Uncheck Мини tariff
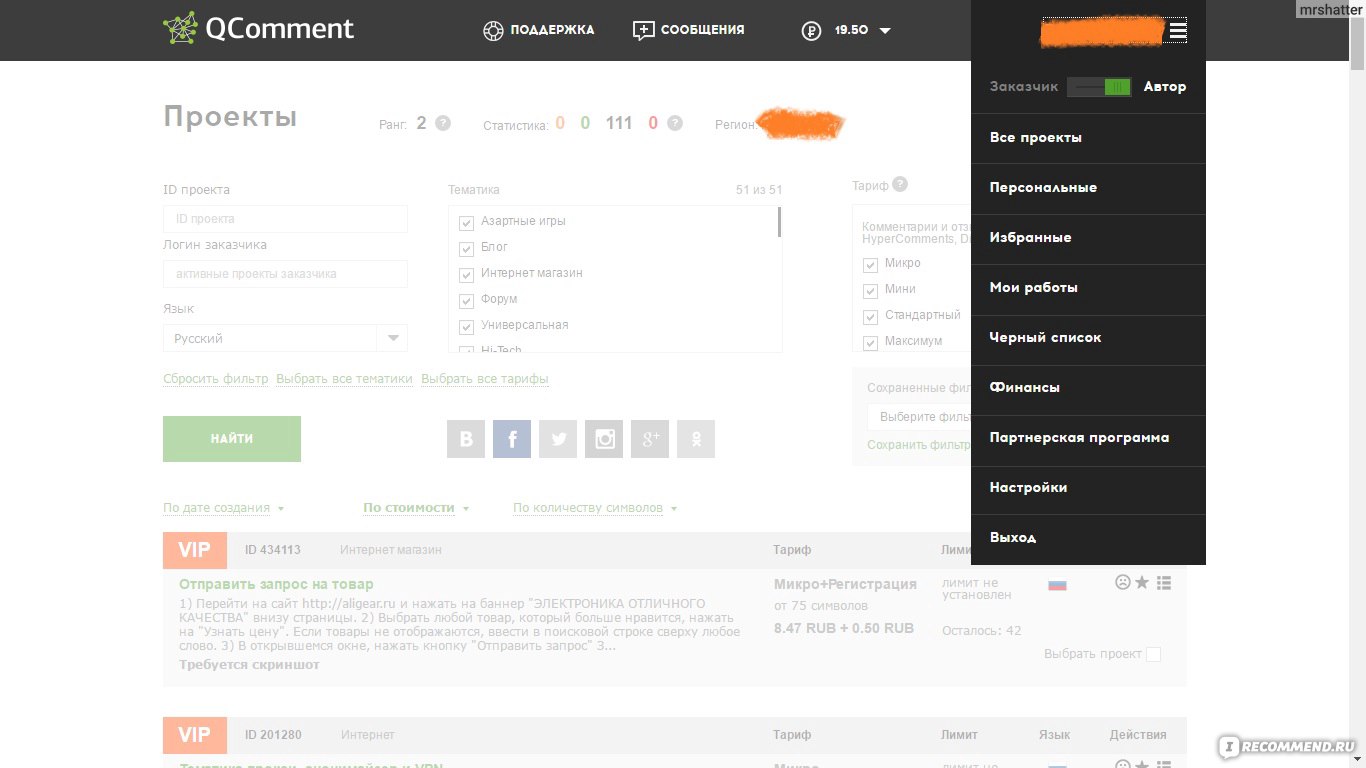Image resolution: width=1366 pixels, height=768 pixels. click(870, 291)
